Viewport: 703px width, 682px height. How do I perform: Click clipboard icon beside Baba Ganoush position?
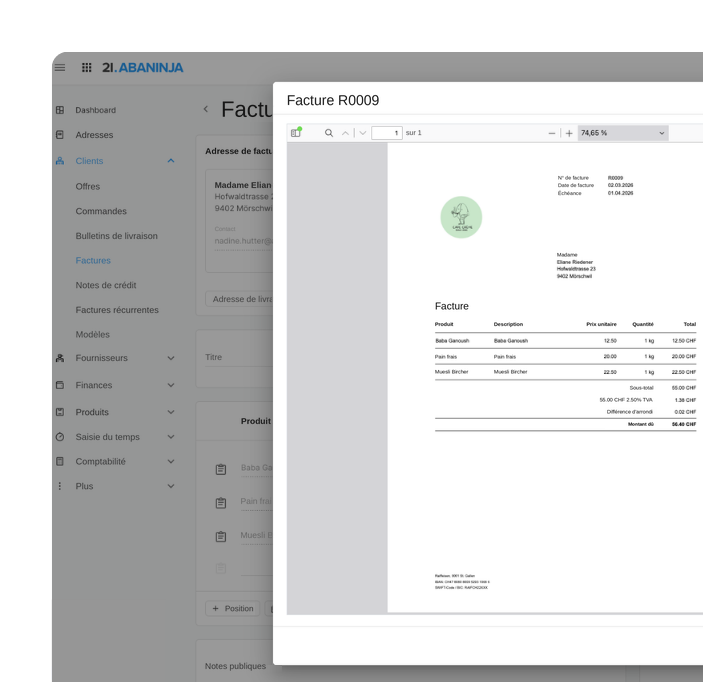click(221, 469)
